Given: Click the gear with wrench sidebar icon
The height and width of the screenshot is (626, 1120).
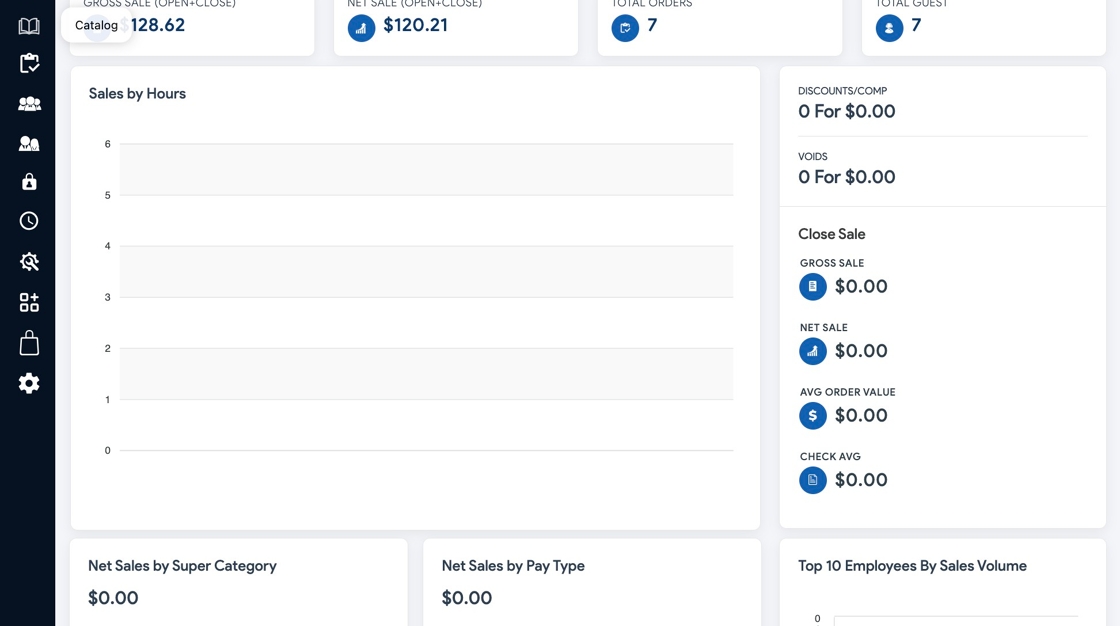Looking at the screenshot, I should 29,262.
